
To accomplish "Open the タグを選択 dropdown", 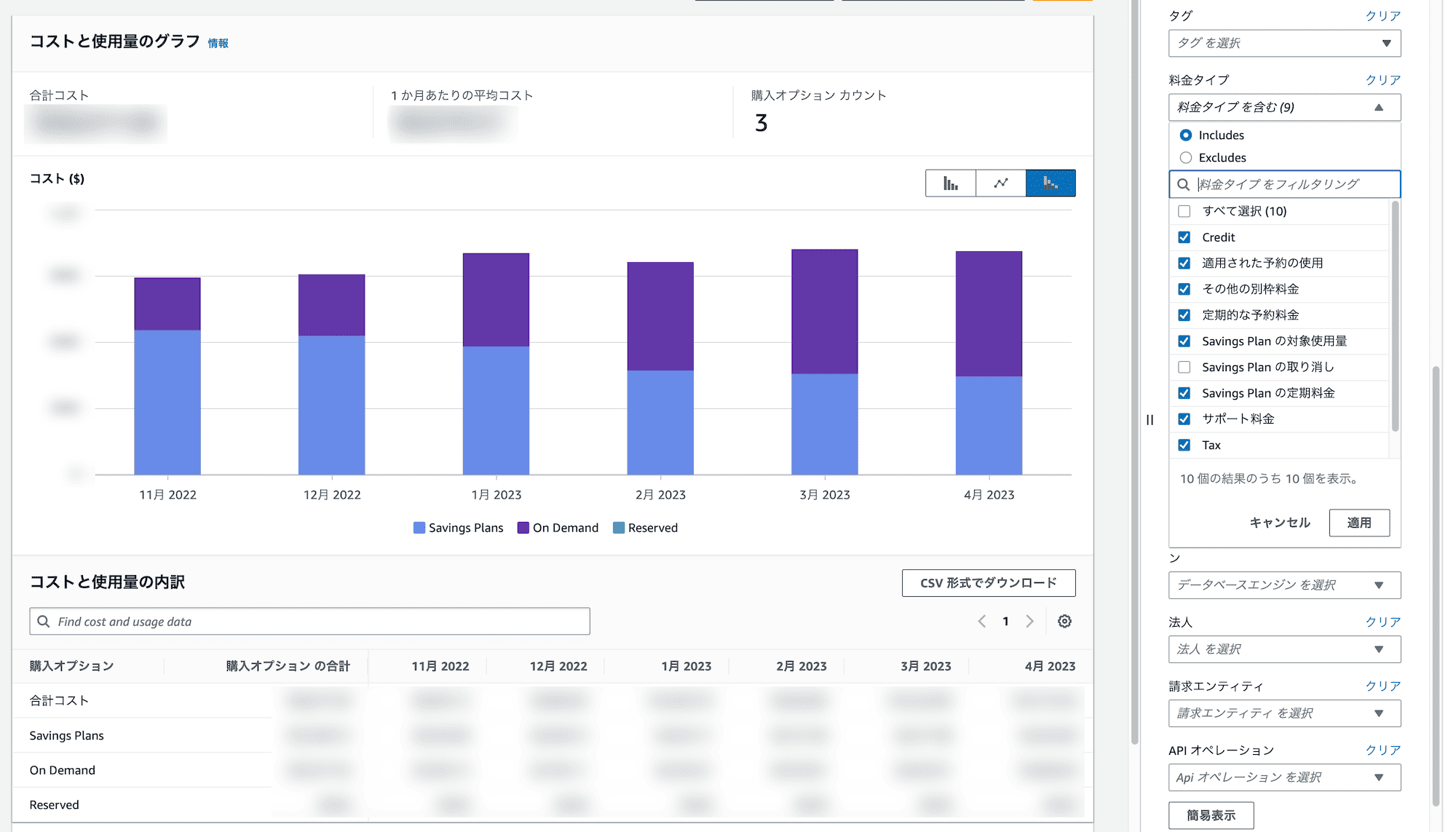I will coord(1284,43).
